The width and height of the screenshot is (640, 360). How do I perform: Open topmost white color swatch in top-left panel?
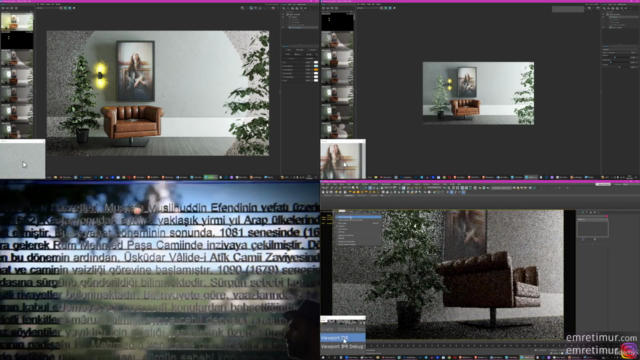(316, 62)
